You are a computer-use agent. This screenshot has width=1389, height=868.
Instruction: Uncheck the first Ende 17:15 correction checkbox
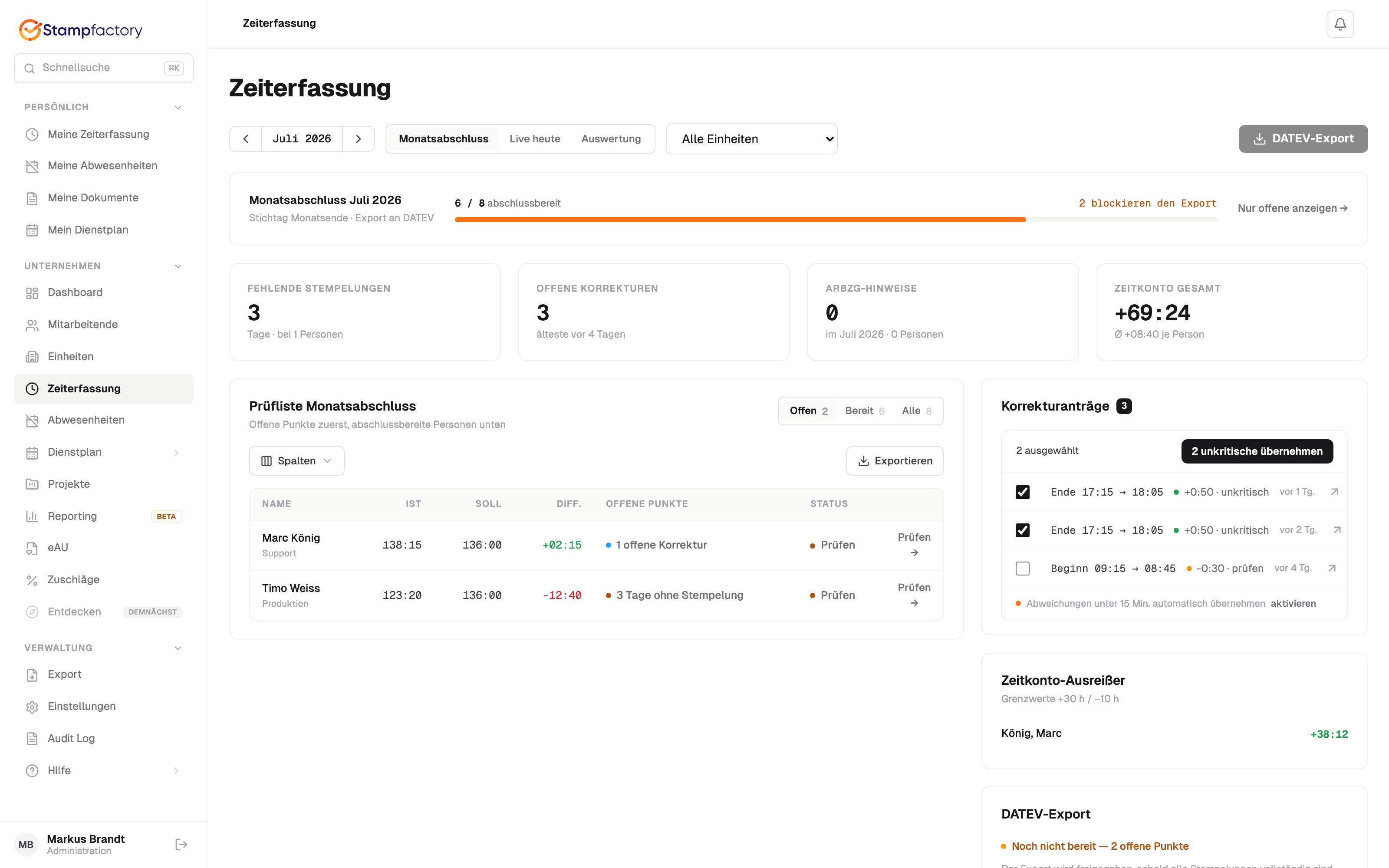click(x=1022, y=492)
